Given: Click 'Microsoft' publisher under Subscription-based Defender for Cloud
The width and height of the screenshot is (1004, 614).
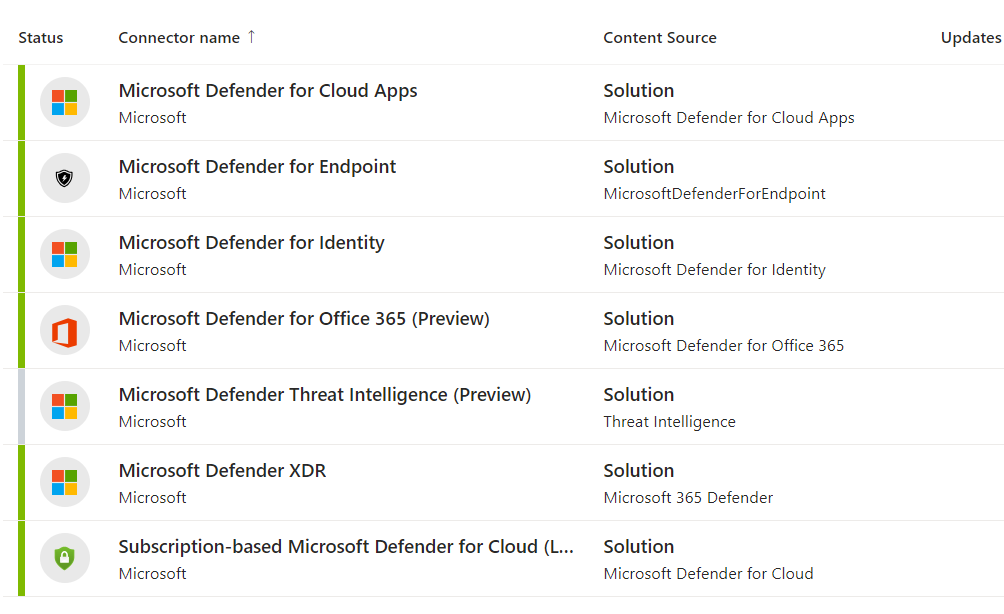Looking at the screenshot, I should [x=152, y=574].
